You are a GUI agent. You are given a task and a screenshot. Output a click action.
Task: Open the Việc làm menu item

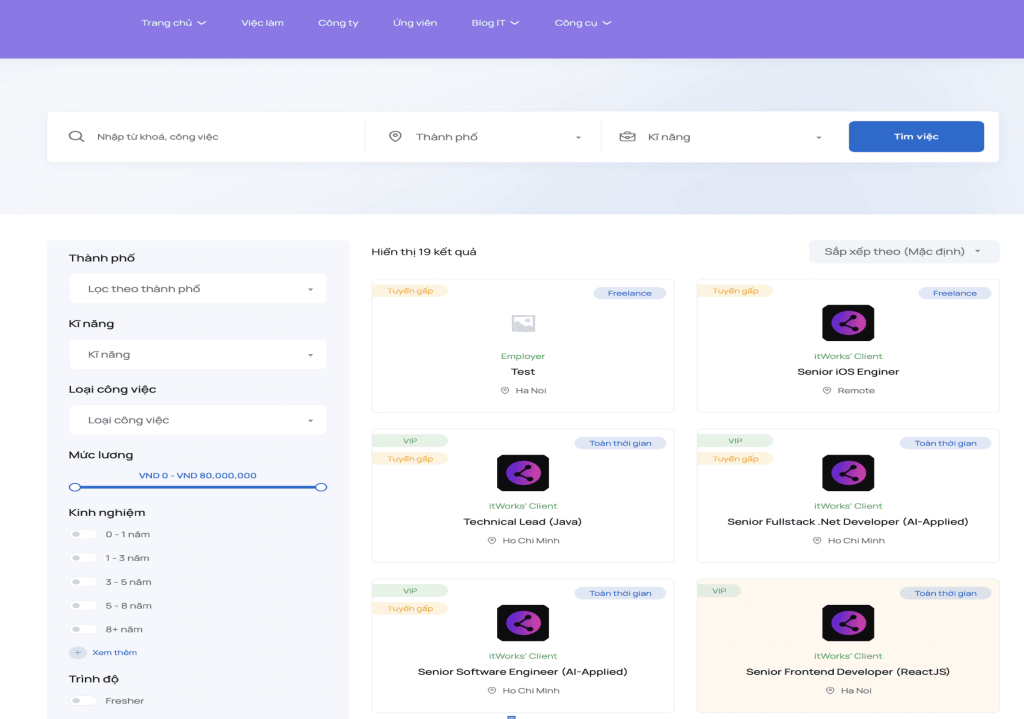(x=263, y=23)
